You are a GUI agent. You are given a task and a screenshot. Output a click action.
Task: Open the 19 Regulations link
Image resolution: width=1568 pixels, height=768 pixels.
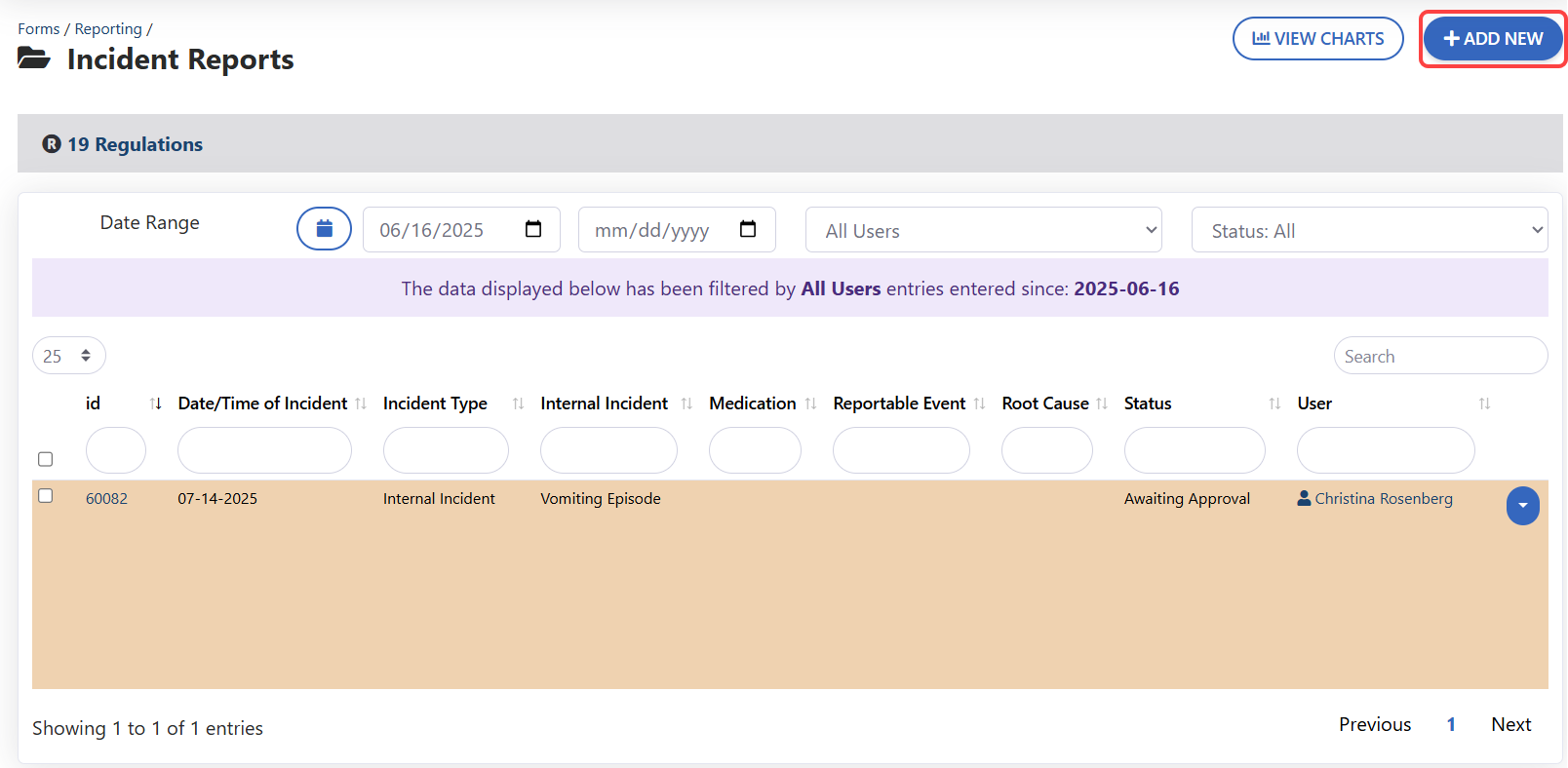(135, 144)
